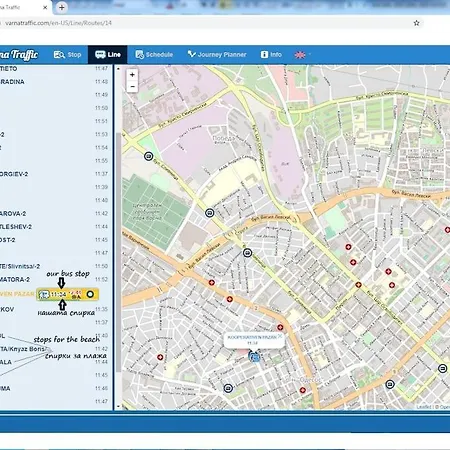Click the 11:55 time entry
Image resolution: width=450 pixels, height=450 pixels.
(101, 161)
